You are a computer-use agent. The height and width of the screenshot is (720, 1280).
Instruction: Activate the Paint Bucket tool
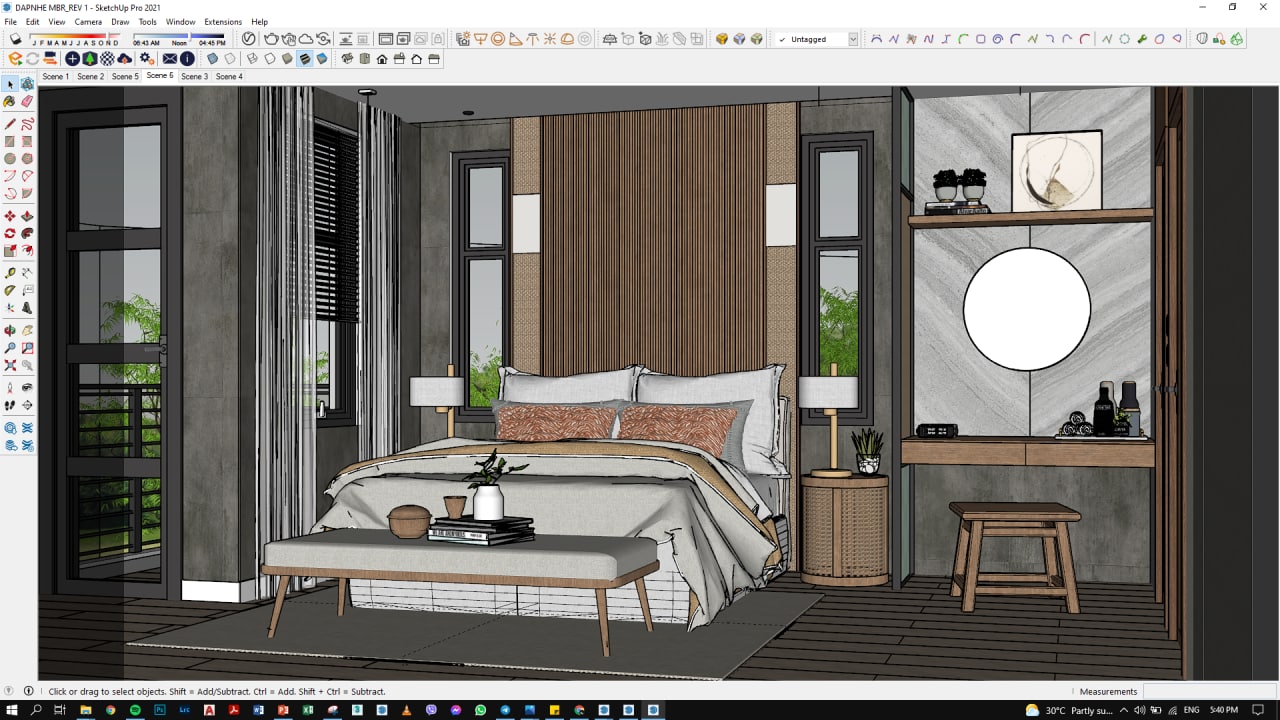[x=8, y=101]
